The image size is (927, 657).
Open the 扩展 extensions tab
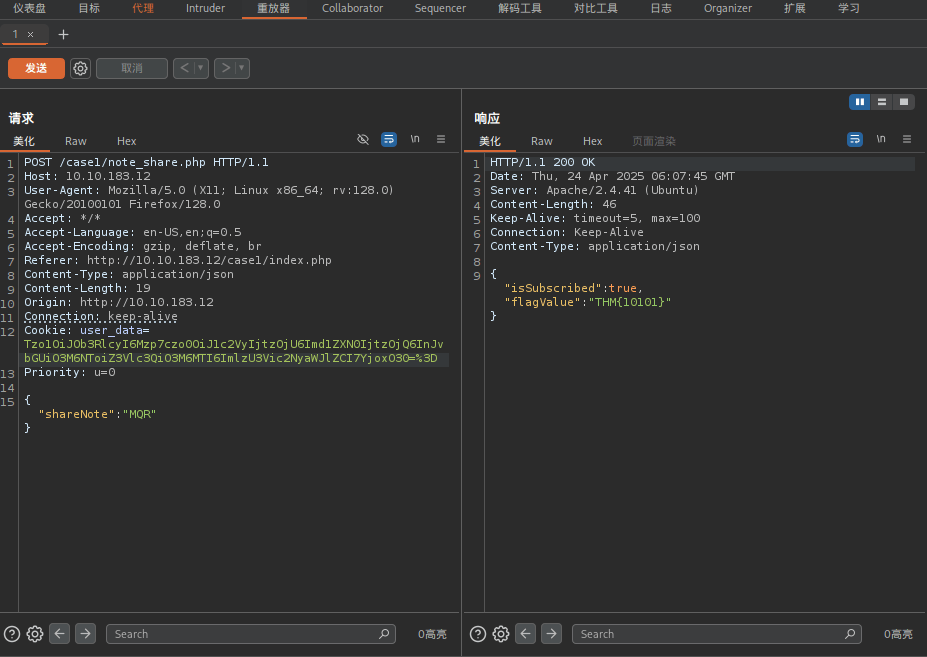coord(795,8)
